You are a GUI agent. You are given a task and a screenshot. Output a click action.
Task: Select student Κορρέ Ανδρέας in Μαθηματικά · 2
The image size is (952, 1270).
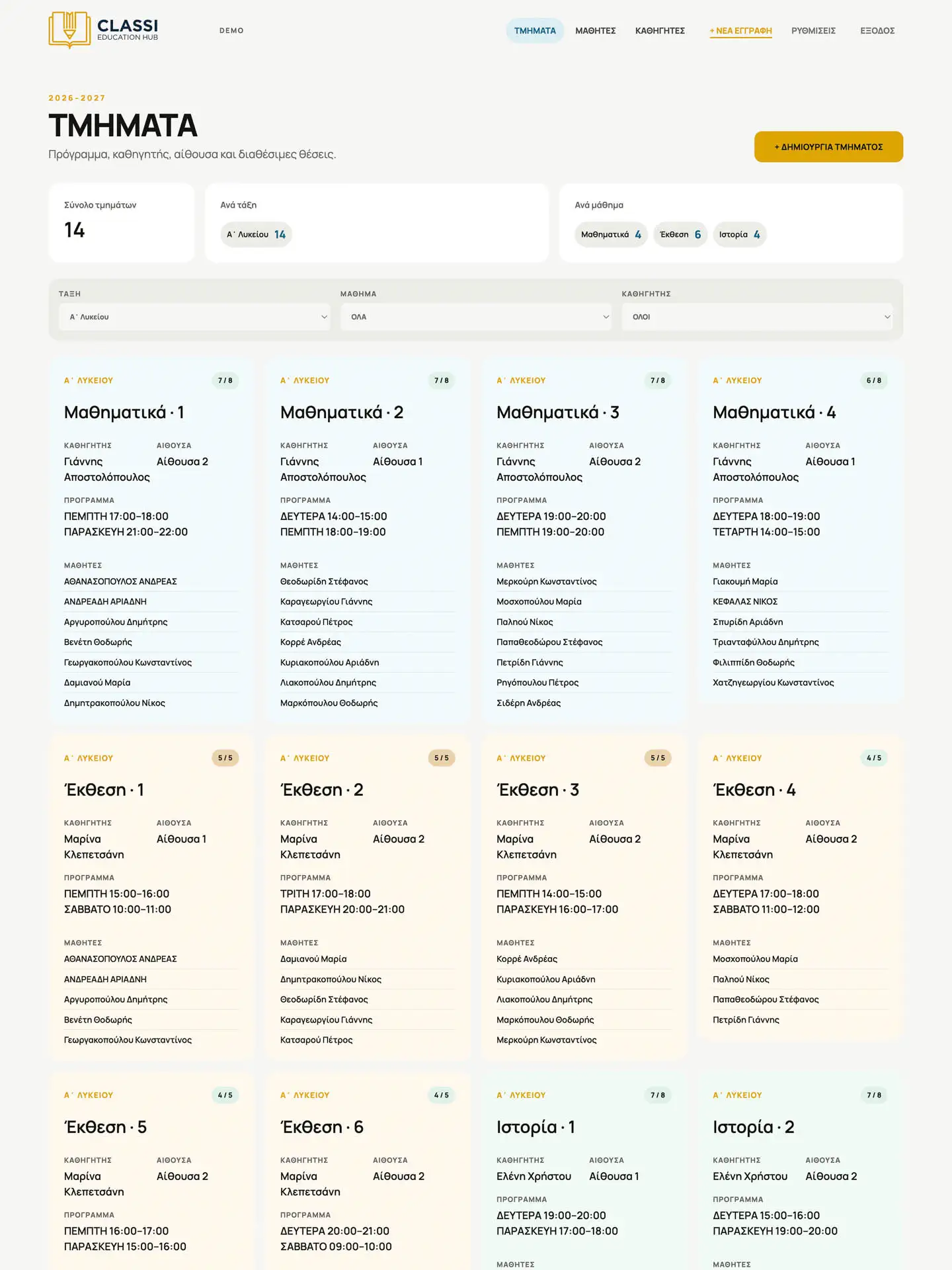click(x=311, y=642)
